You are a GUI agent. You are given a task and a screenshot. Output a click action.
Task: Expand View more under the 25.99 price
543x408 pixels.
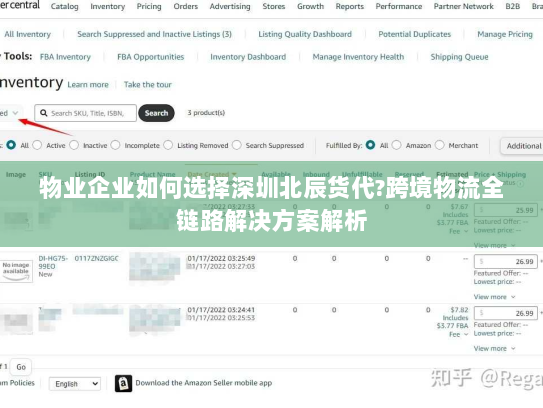494,245
